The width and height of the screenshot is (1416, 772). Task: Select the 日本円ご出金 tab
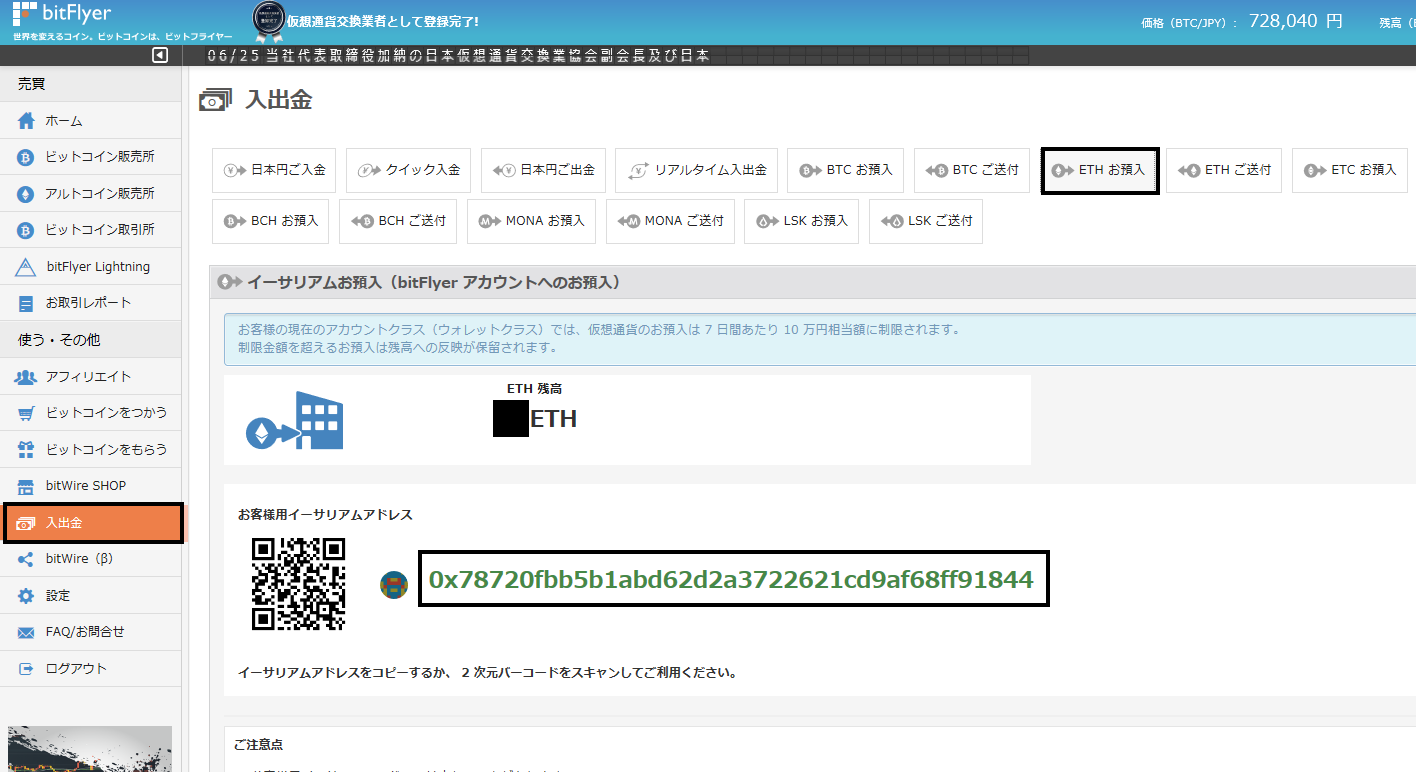[544, 170]
